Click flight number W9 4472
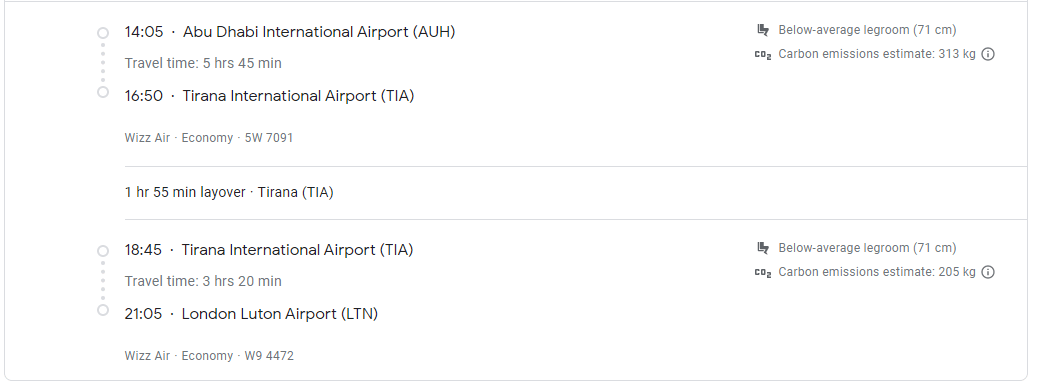The width and height of the screenshot is (1041, 385). point(269,356)
